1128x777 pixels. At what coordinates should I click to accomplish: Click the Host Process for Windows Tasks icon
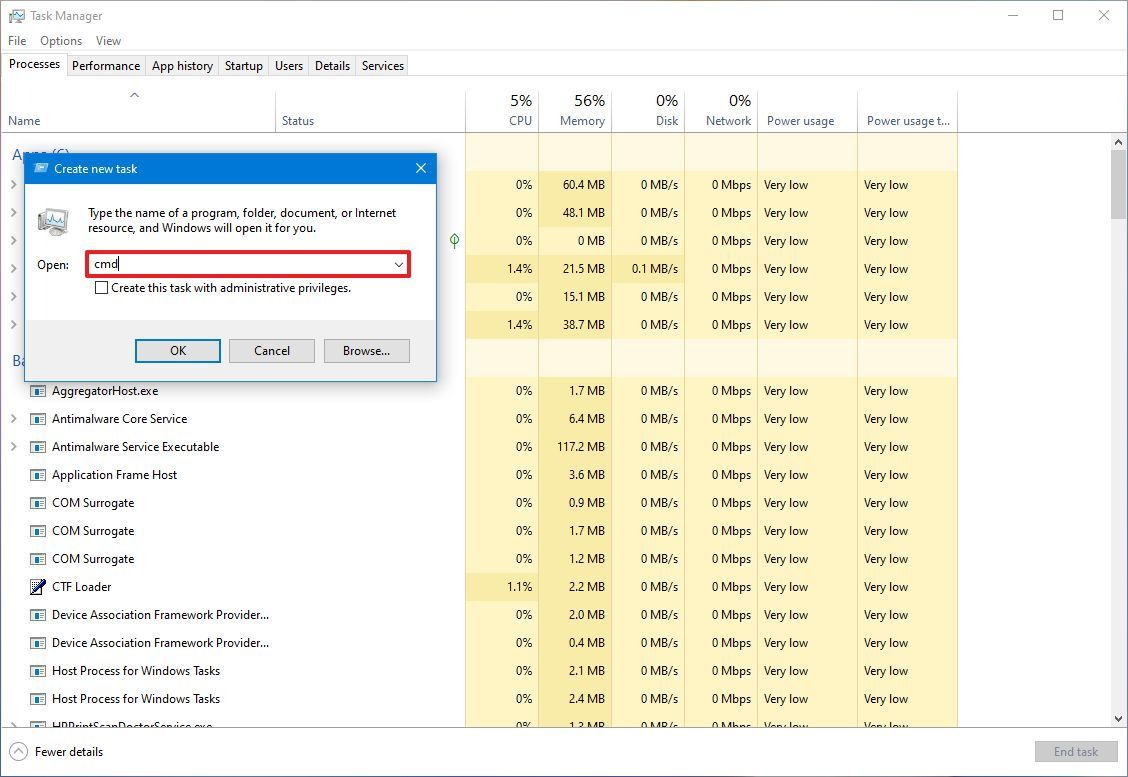(40, 671)
